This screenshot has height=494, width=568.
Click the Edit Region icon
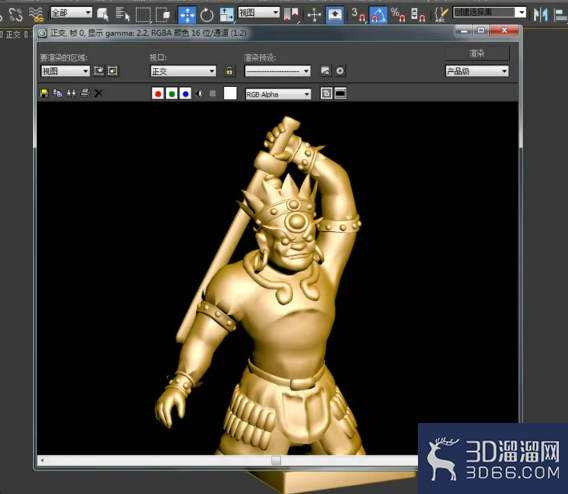[x=99, y=71]
